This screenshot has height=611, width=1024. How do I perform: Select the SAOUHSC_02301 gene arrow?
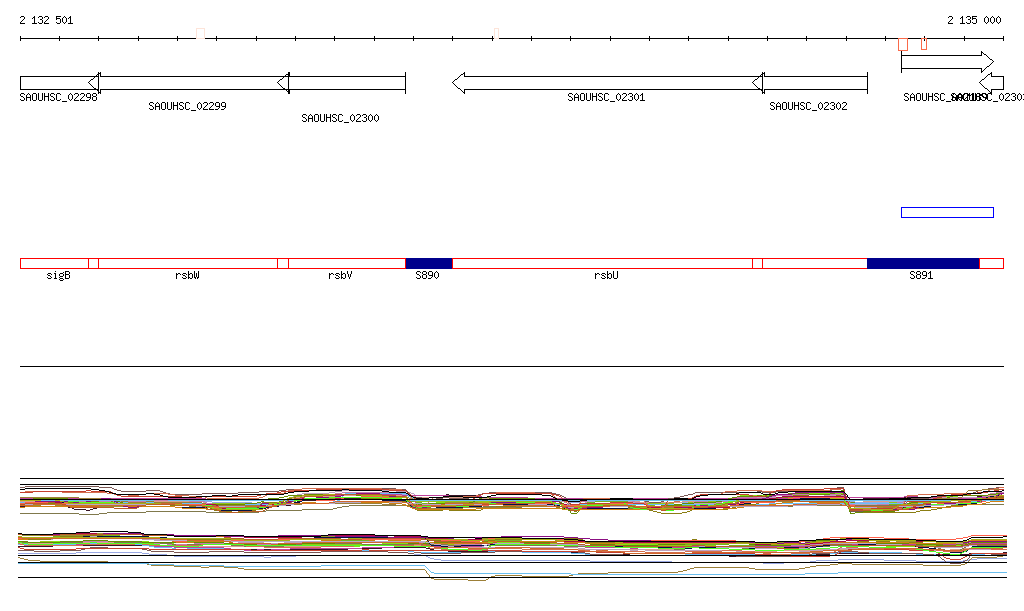[x=607, y=83]
